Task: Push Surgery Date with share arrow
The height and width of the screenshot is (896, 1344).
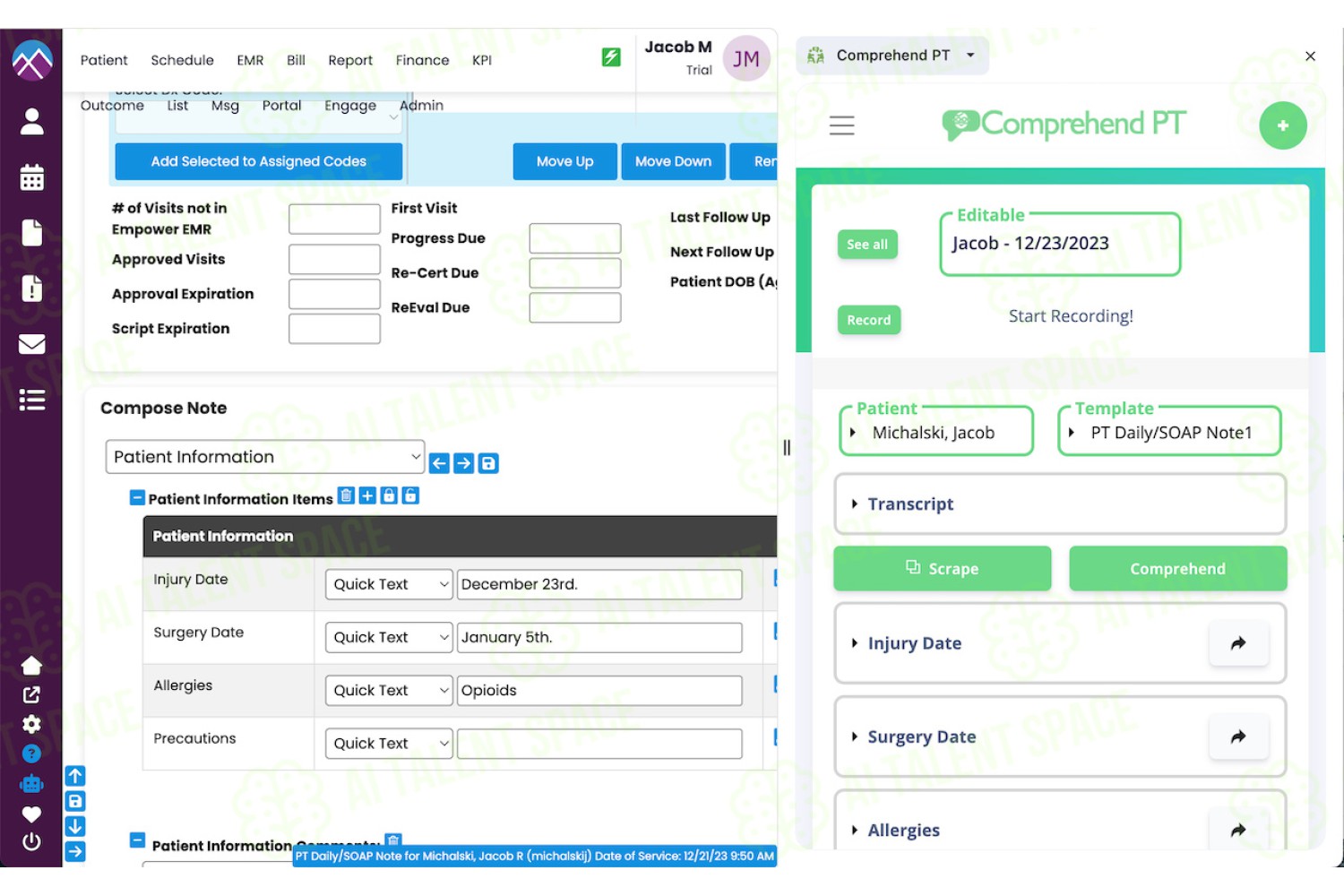Action: coord(1238,737)
